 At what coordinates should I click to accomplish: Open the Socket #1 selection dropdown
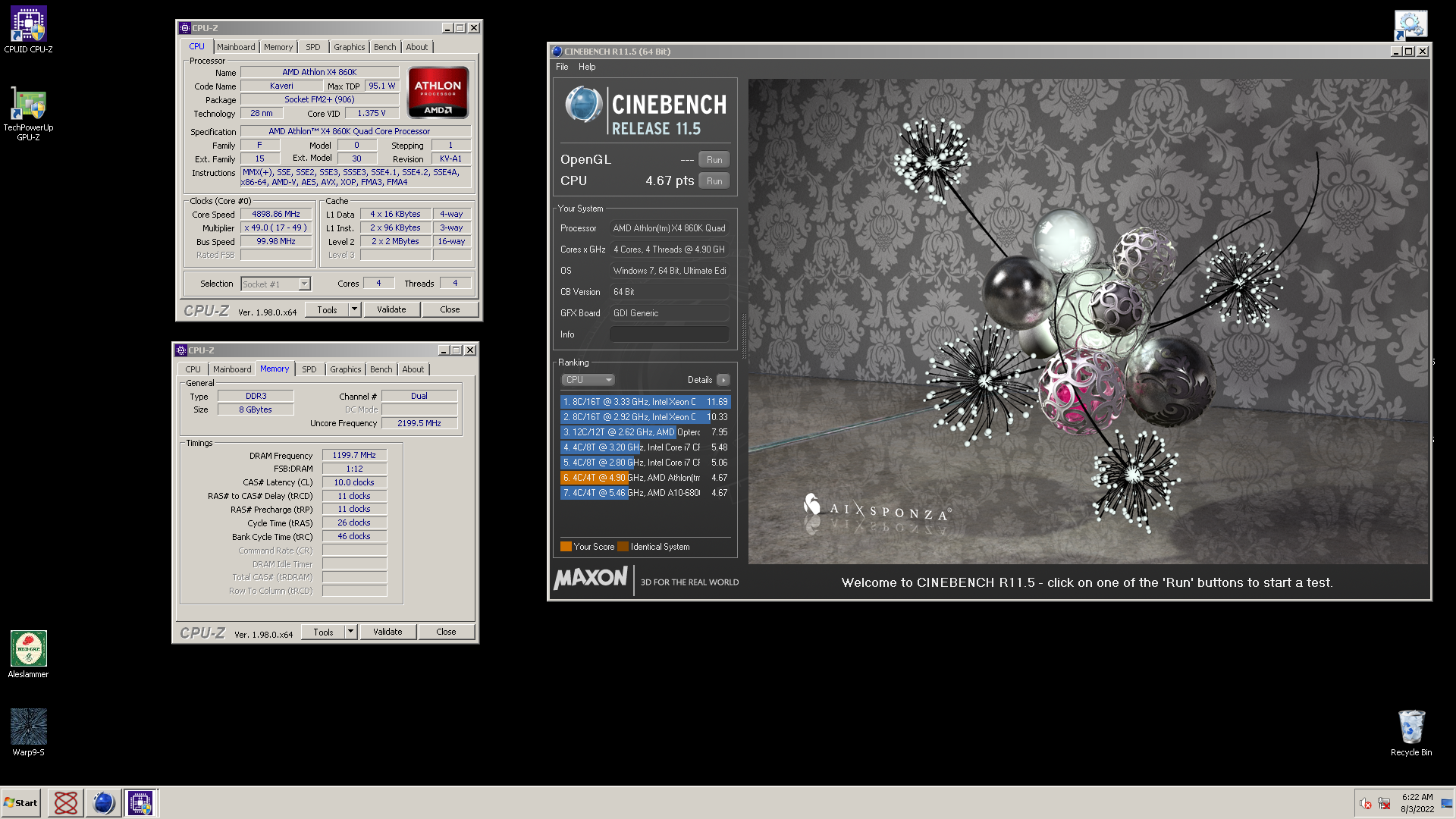point(276,284)
